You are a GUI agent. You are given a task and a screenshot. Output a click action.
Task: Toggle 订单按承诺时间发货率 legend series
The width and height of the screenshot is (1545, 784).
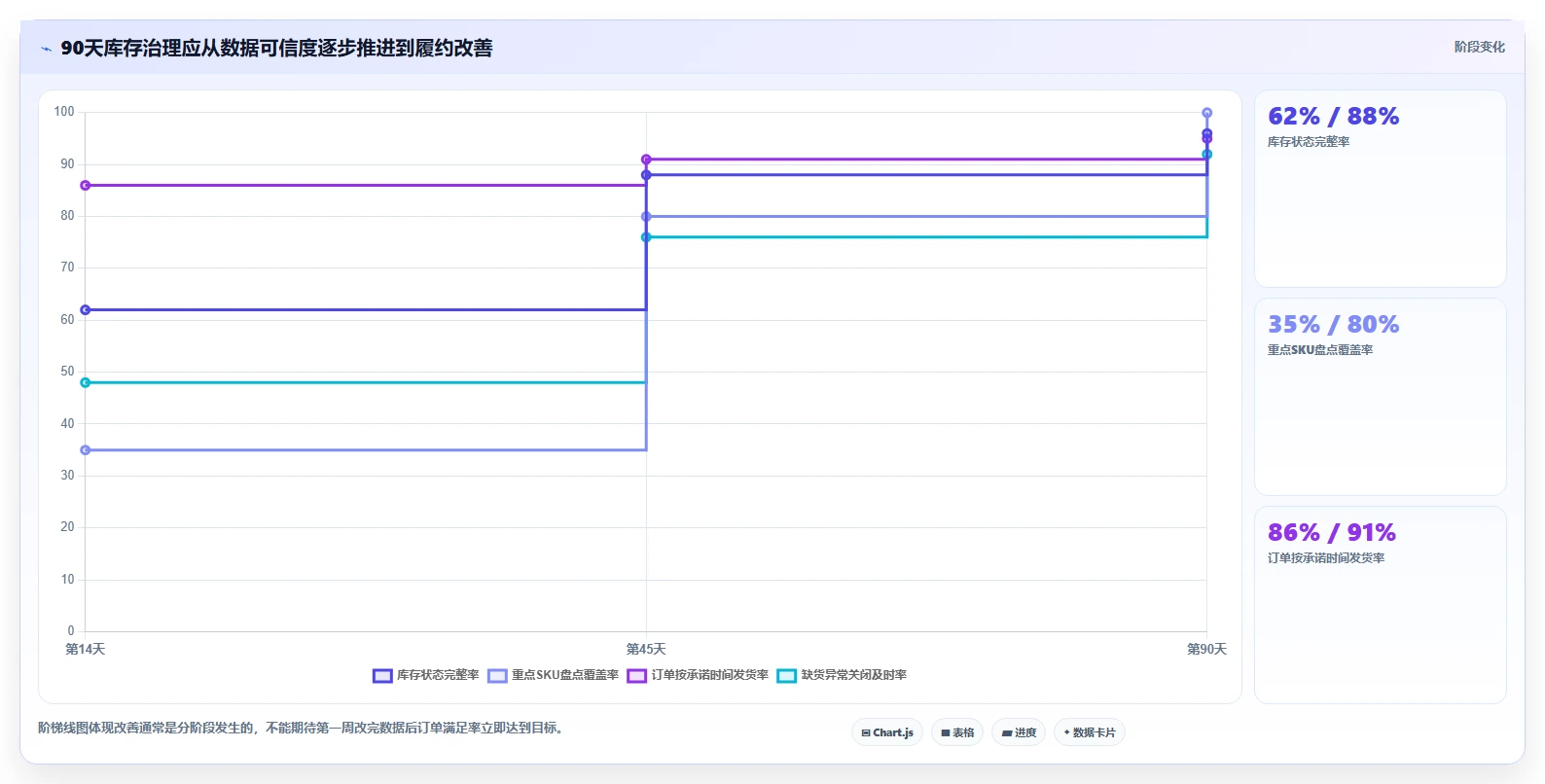tap(699, 675)
